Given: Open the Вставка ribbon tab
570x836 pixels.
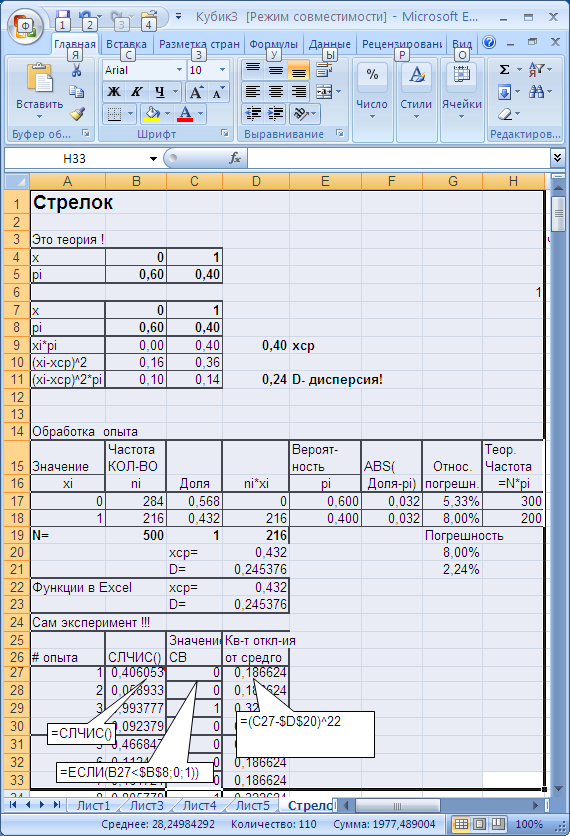Looking at the screenshot, I should (126, 44).
